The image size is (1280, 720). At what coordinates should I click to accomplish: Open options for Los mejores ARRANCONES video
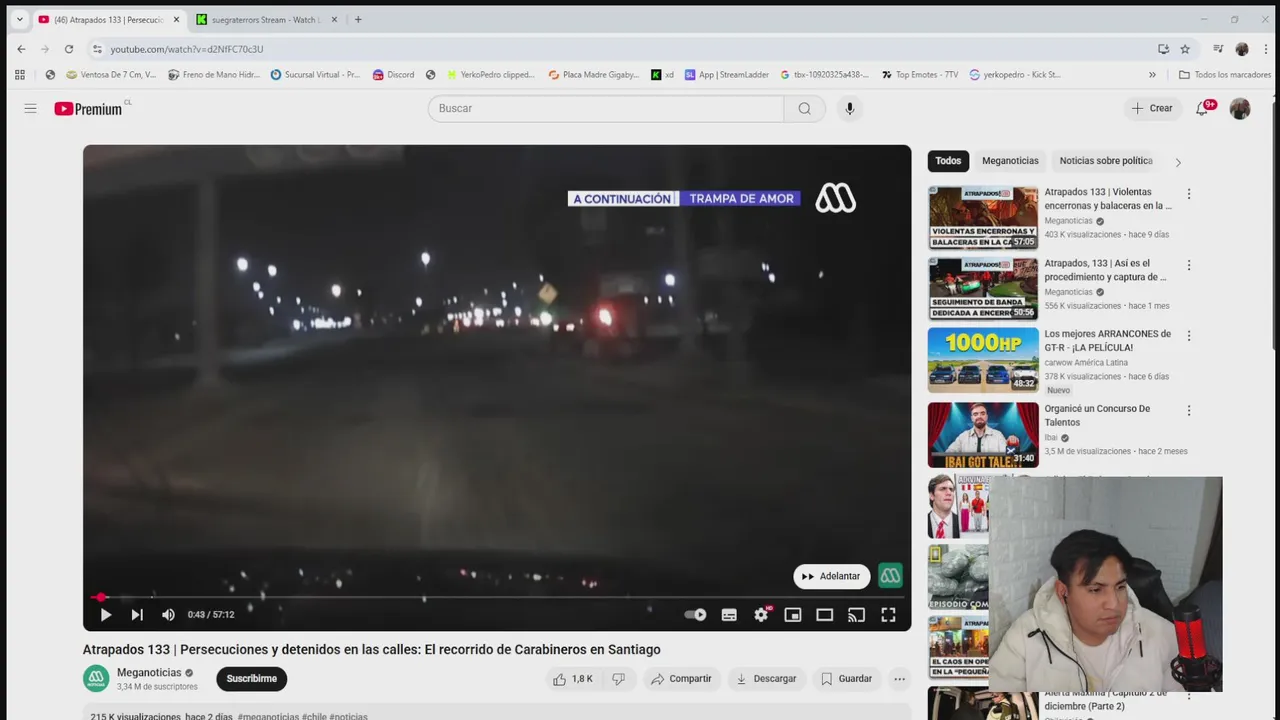pyautogui.click(x=1189, y=336)
